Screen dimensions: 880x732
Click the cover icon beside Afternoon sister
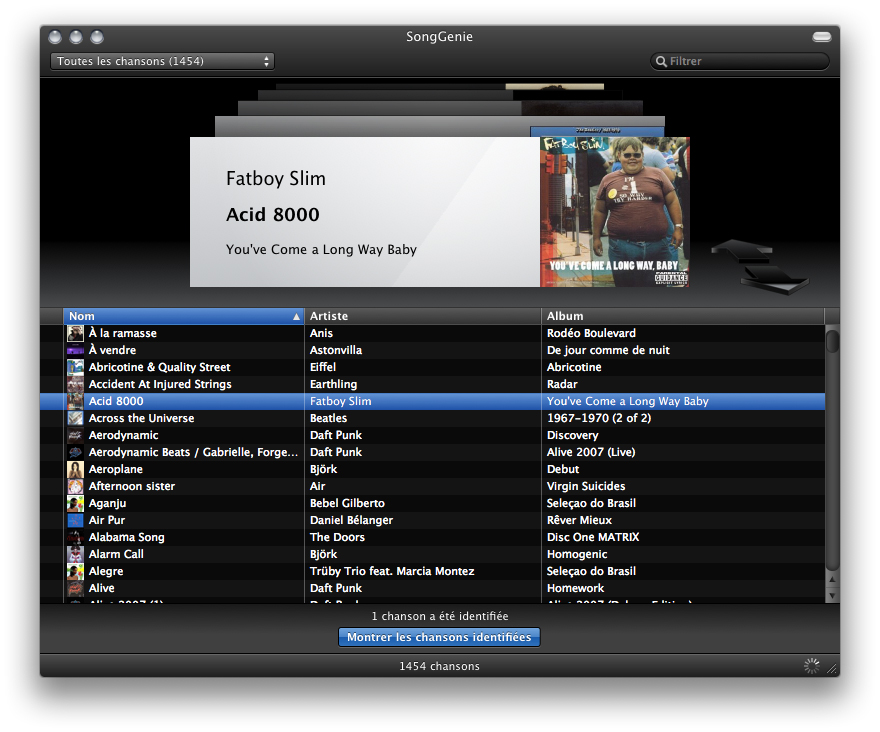pos(75,486)
